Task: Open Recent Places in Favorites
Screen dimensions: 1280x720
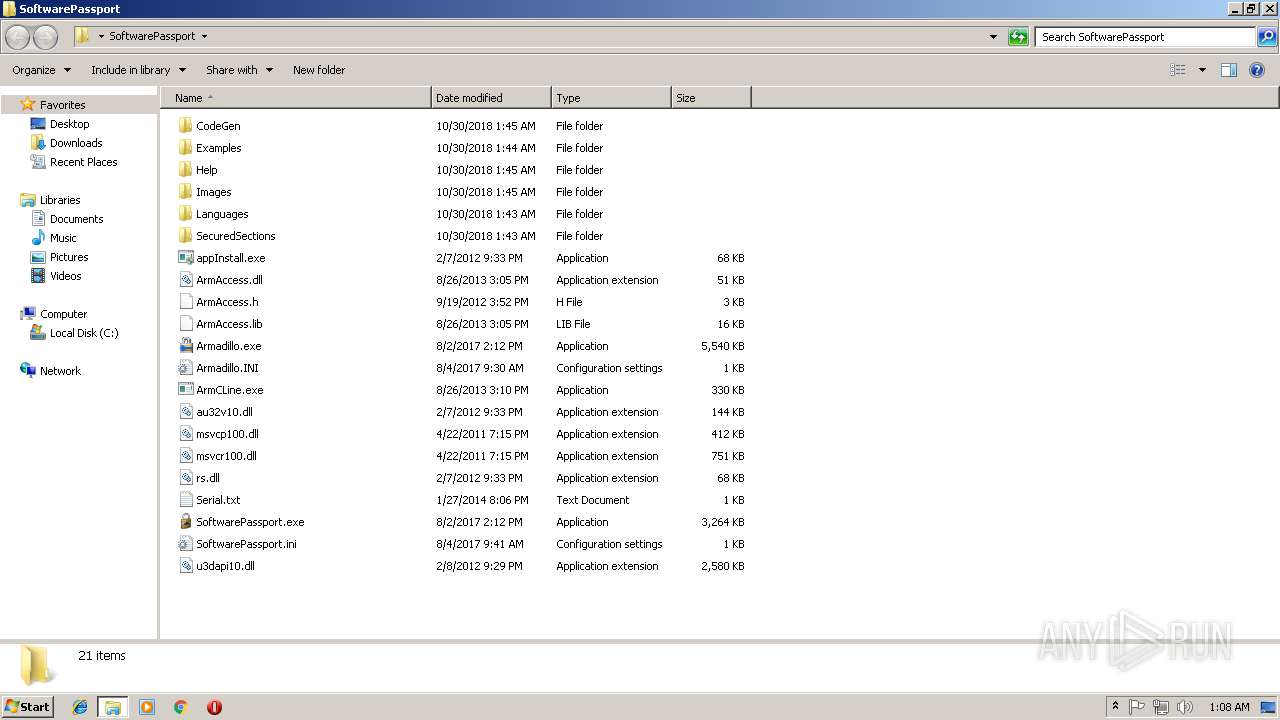Action: 83,162
